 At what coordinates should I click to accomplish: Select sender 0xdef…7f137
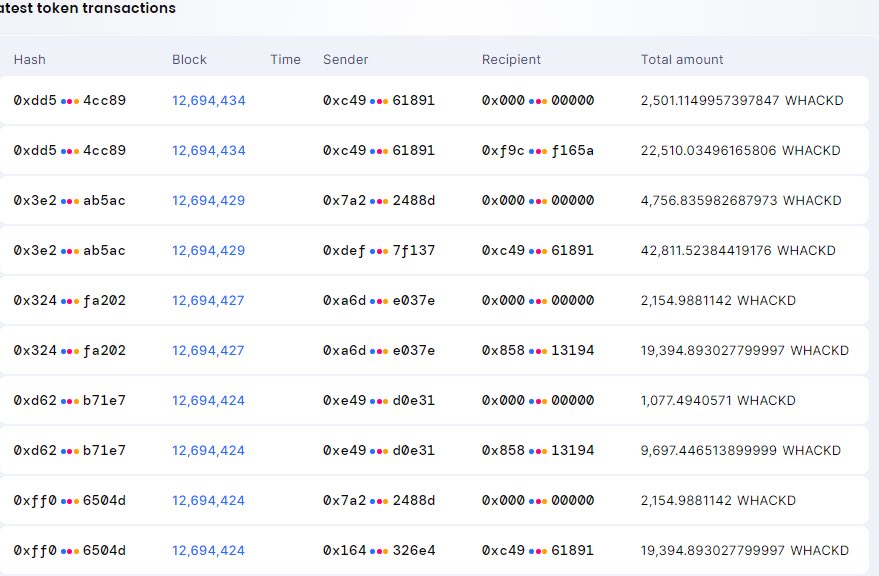[x=379, y=250]
